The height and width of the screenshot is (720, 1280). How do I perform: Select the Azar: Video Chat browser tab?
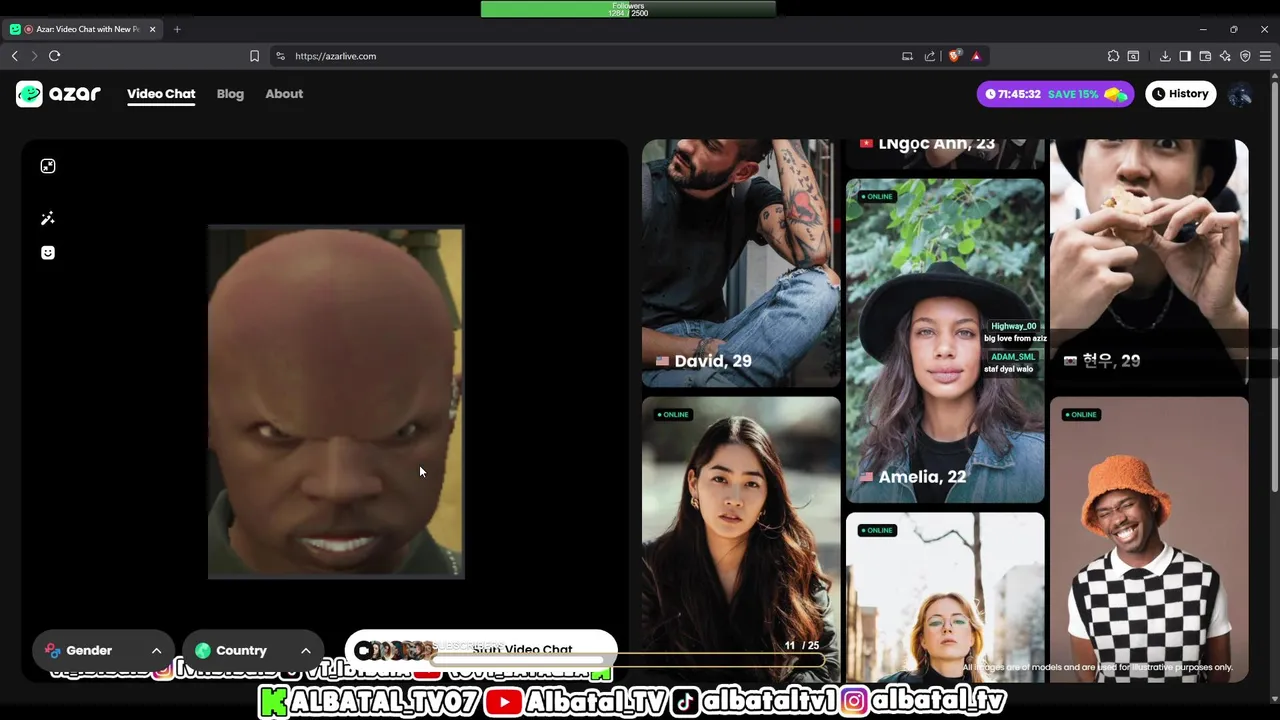pos(85,29)
